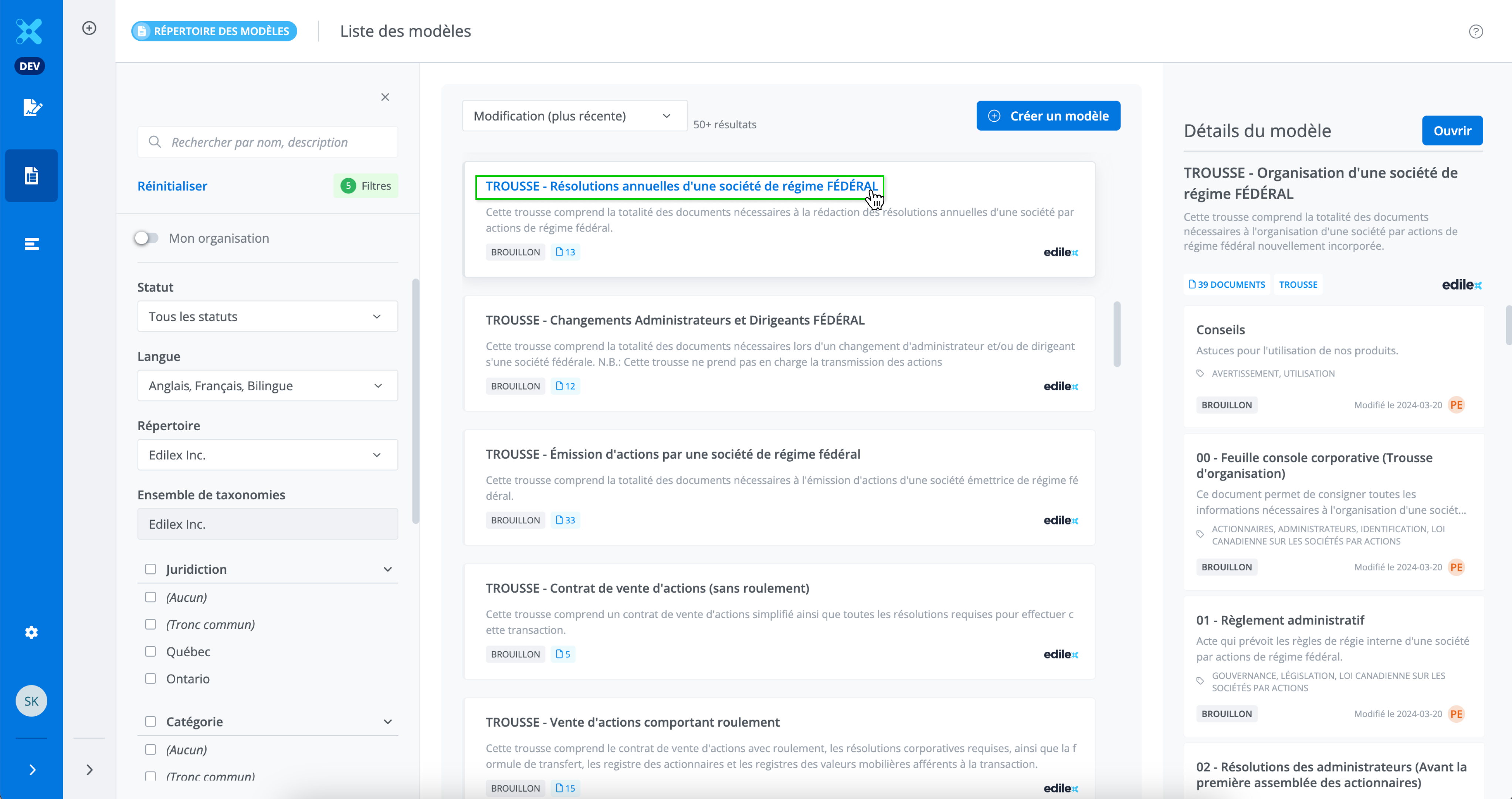
Task: Click the document signing icon in the left sidebar
Action: pos(32,108)
